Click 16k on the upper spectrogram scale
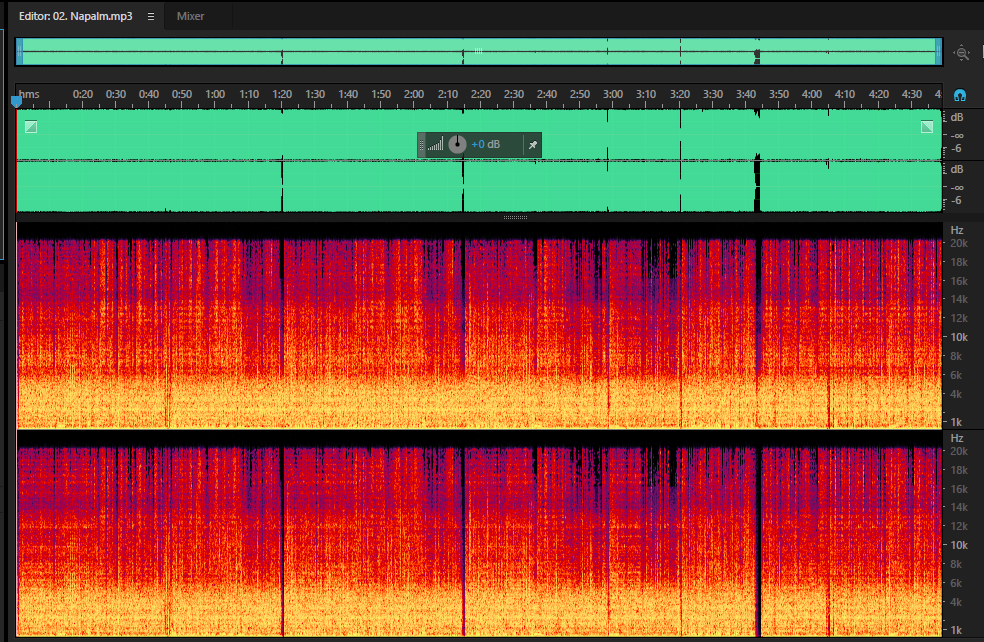Viewport: 984px width, 642px height. click(959, 281)
